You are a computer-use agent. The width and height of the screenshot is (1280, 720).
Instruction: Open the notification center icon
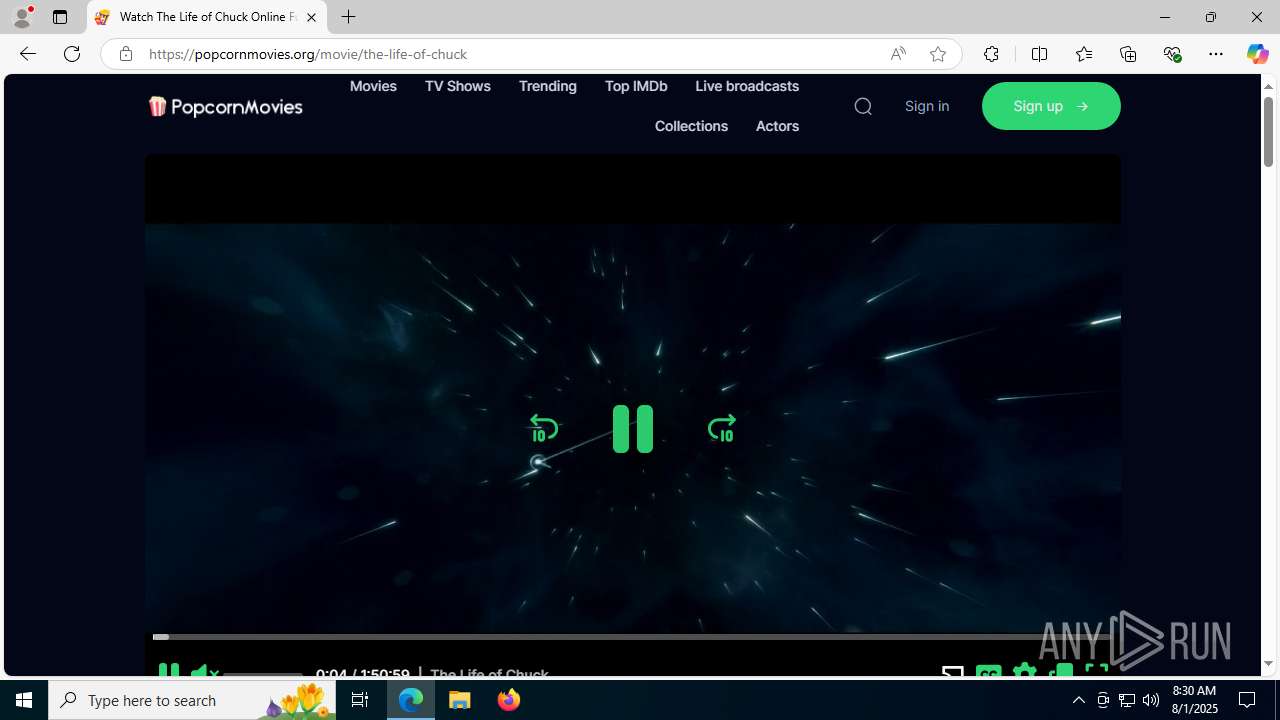1247,700
